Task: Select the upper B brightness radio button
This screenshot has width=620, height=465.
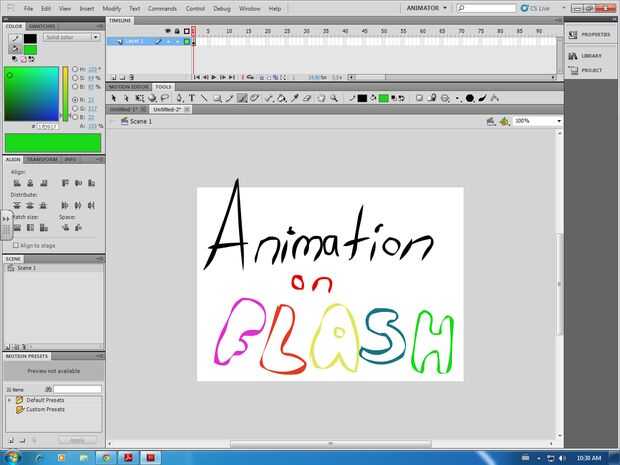Action: pyautogui.click(x=75, y=87)
